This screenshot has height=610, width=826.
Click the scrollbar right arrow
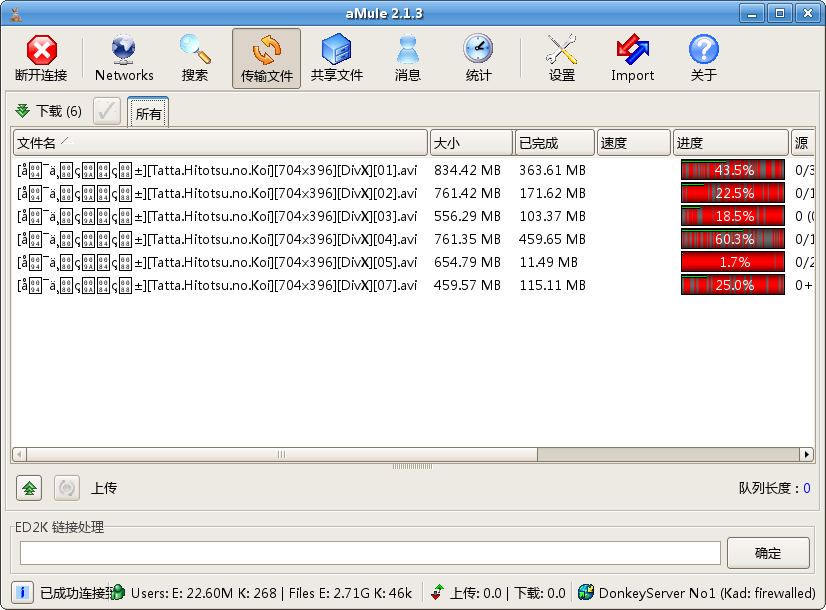pyautogui.click(x=807, y=454)
